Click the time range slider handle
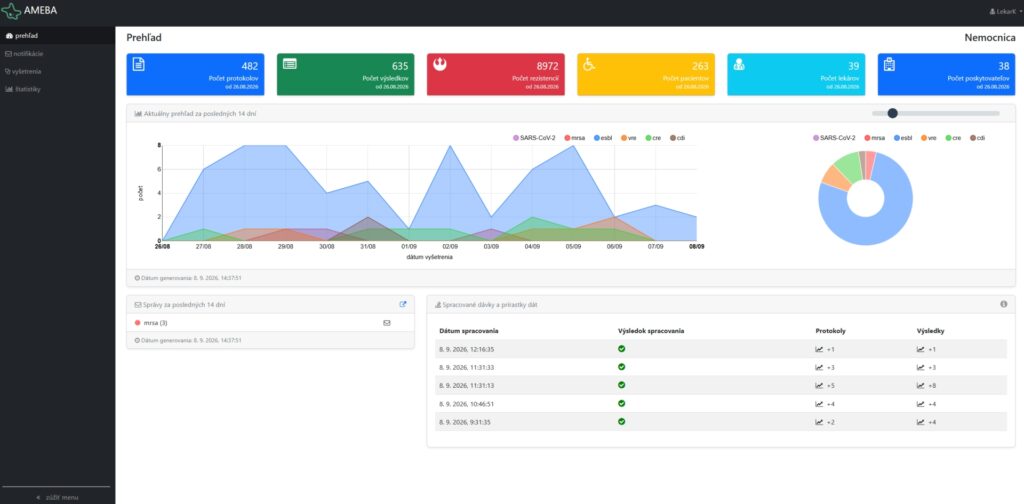1024x504 pixels. (893, 113)
